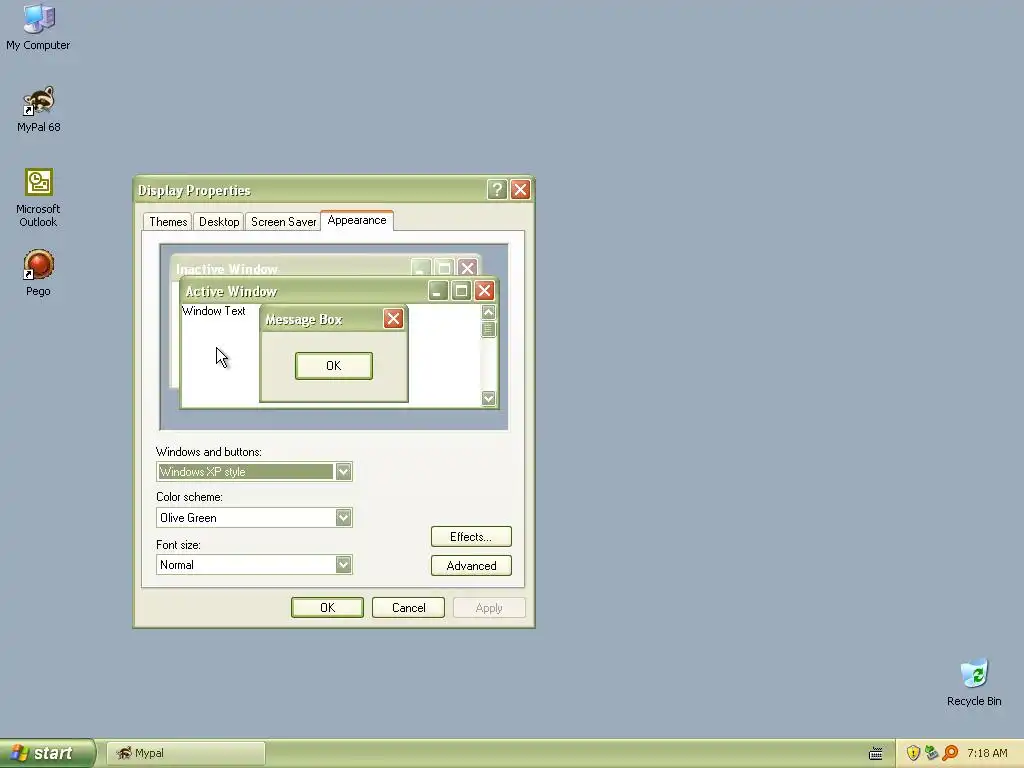Click the preview scrollbar up arrow
This screenshot has height=768, width=1024.
click(488, 312)
